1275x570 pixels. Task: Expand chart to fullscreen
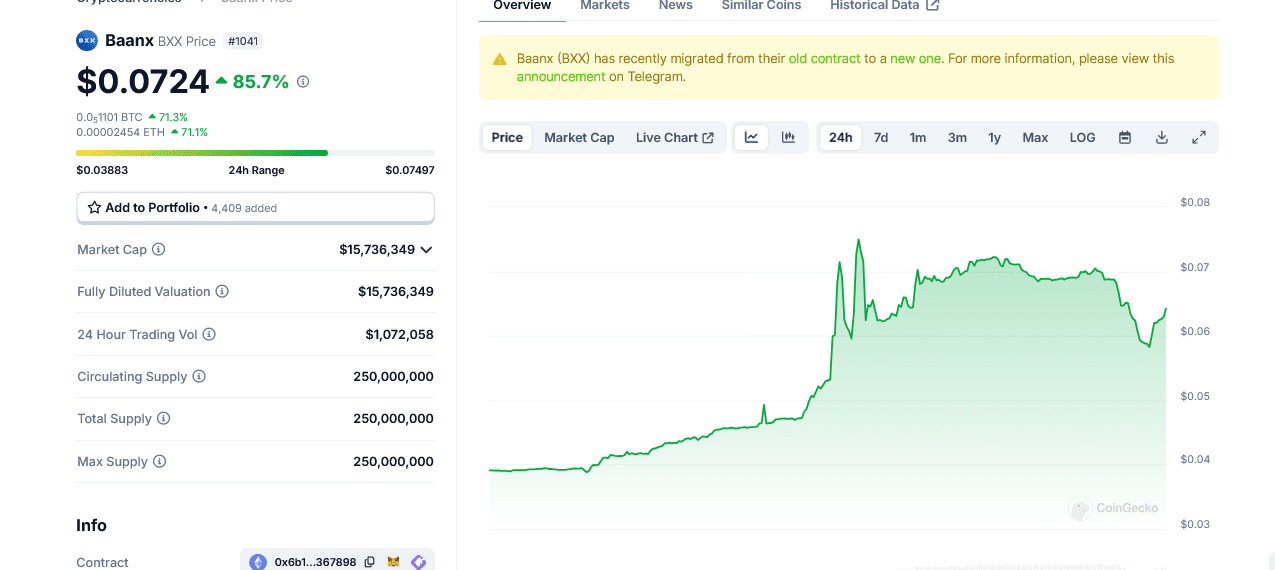click(x=1199, y=137)
